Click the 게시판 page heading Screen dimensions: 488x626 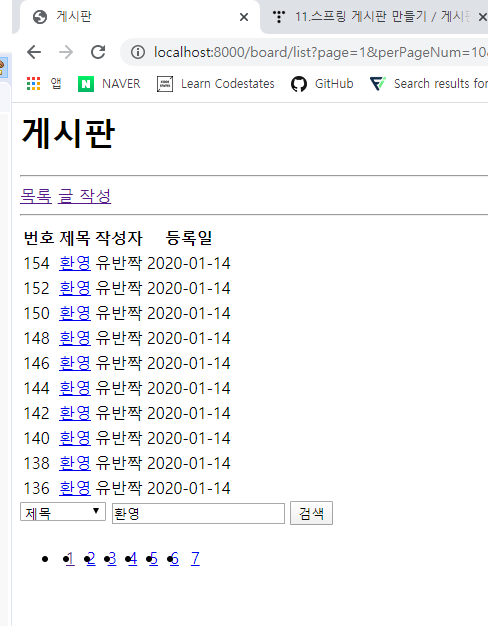(68, 133)
